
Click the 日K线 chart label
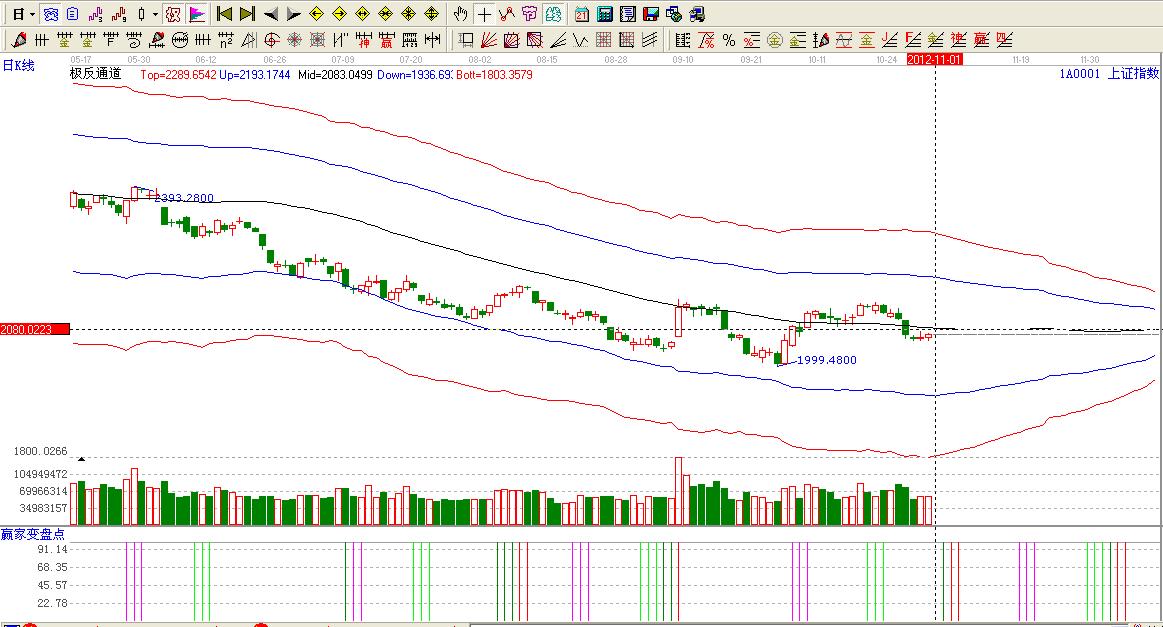(18, 65)
